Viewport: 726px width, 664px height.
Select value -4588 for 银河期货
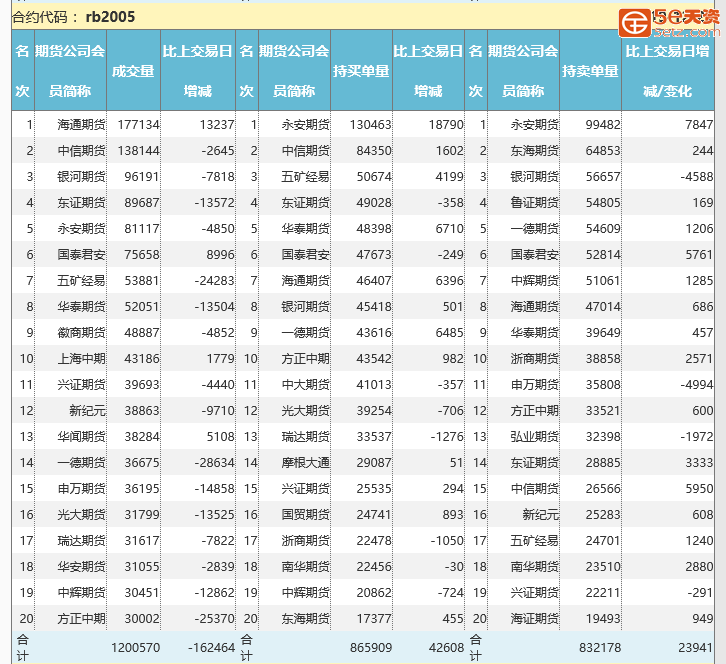click(x=697, y=176)
